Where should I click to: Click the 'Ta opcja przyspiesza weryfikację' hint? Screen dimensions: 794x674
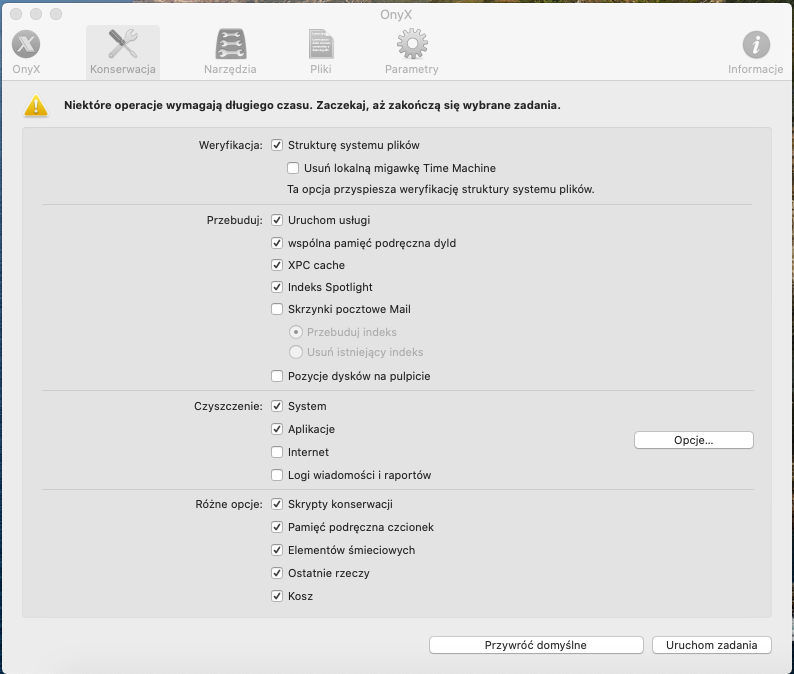click(441, 189)
